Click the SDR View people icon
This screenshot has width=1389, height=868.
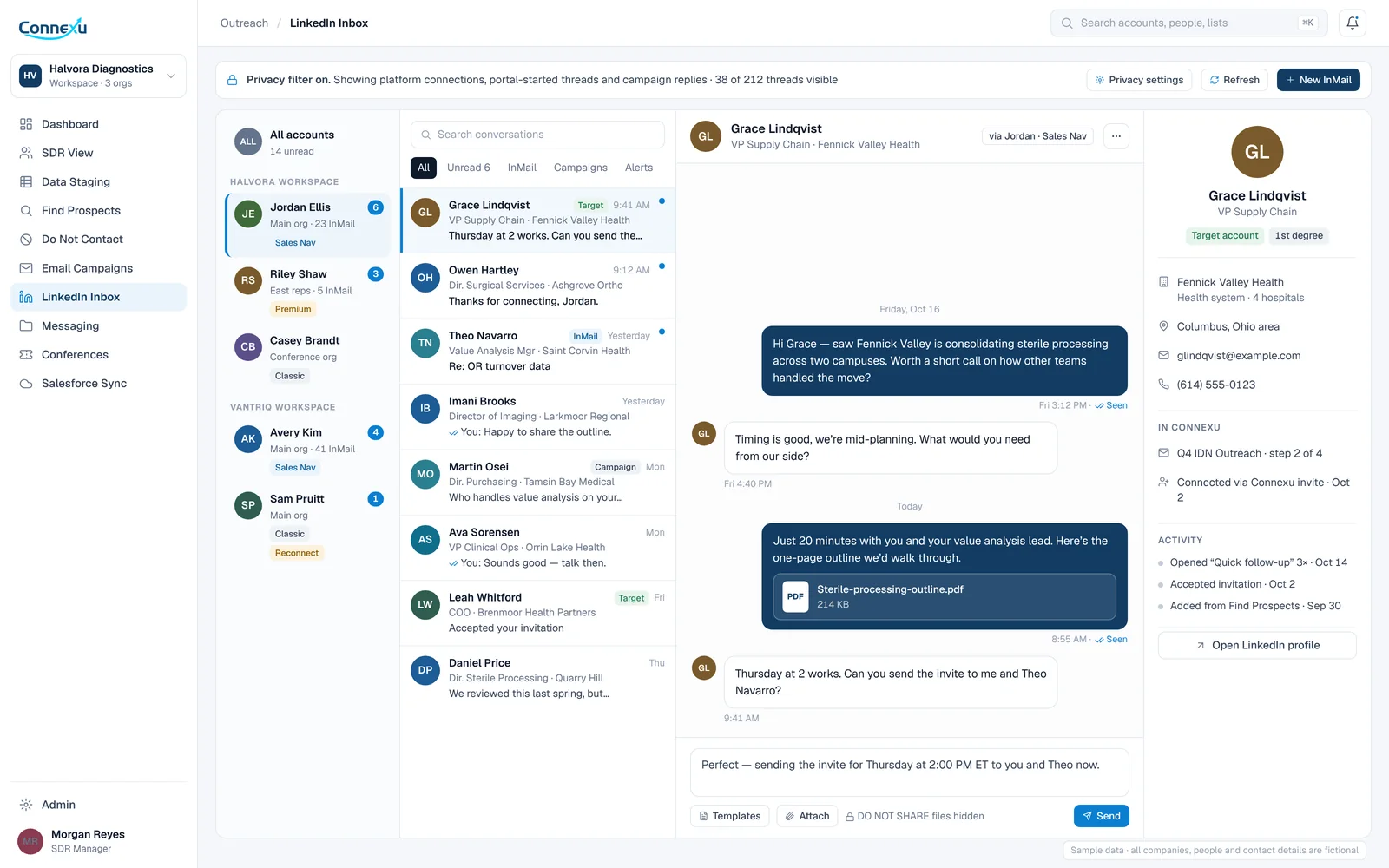pos(26,153)
